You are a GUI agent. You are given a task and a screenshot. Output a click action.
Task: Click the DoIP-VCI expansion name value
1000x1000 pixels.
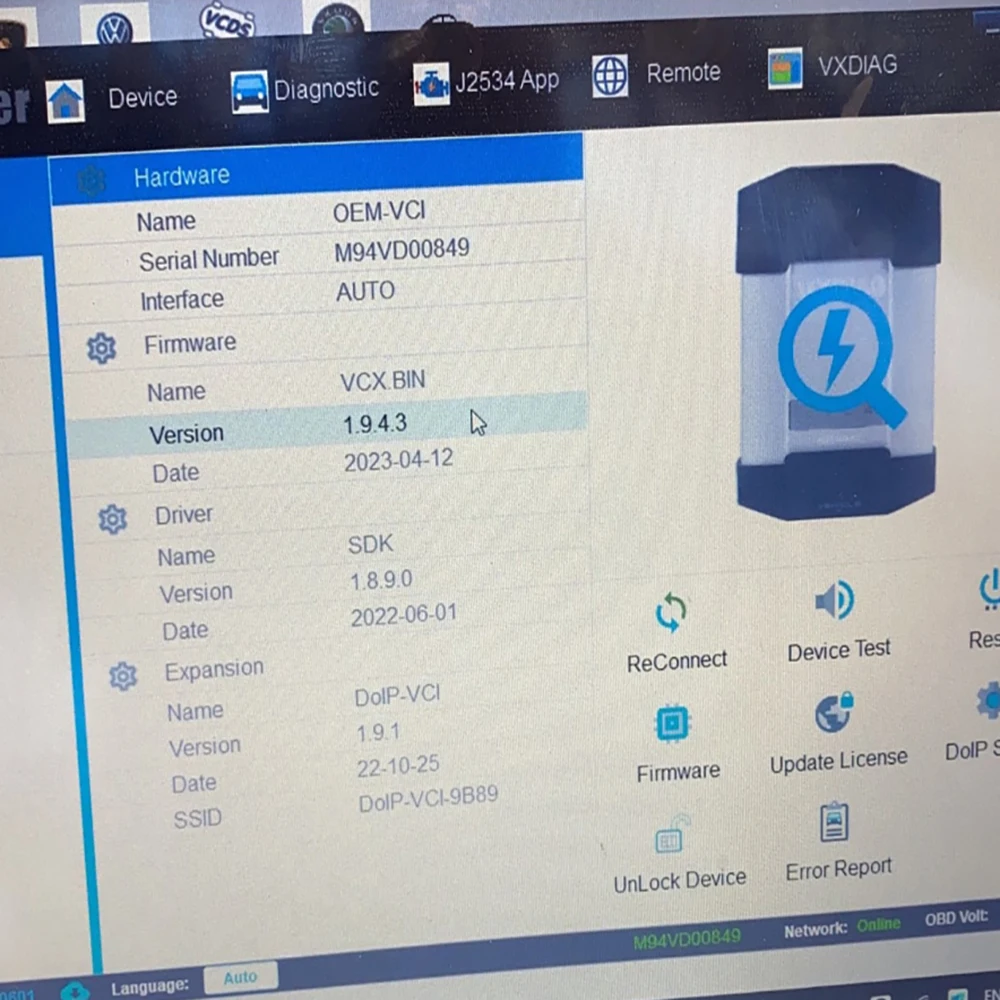click(x=397, y=695)
